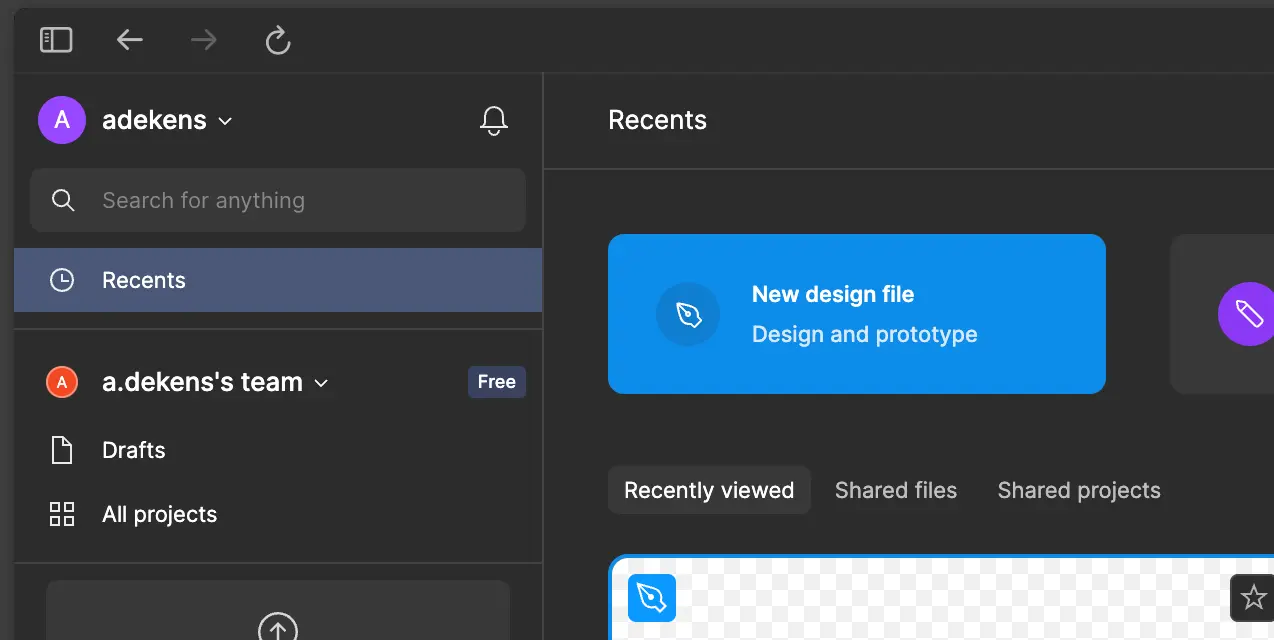Expand the a.dekens's team dropdown chevron

pos(321,383)
